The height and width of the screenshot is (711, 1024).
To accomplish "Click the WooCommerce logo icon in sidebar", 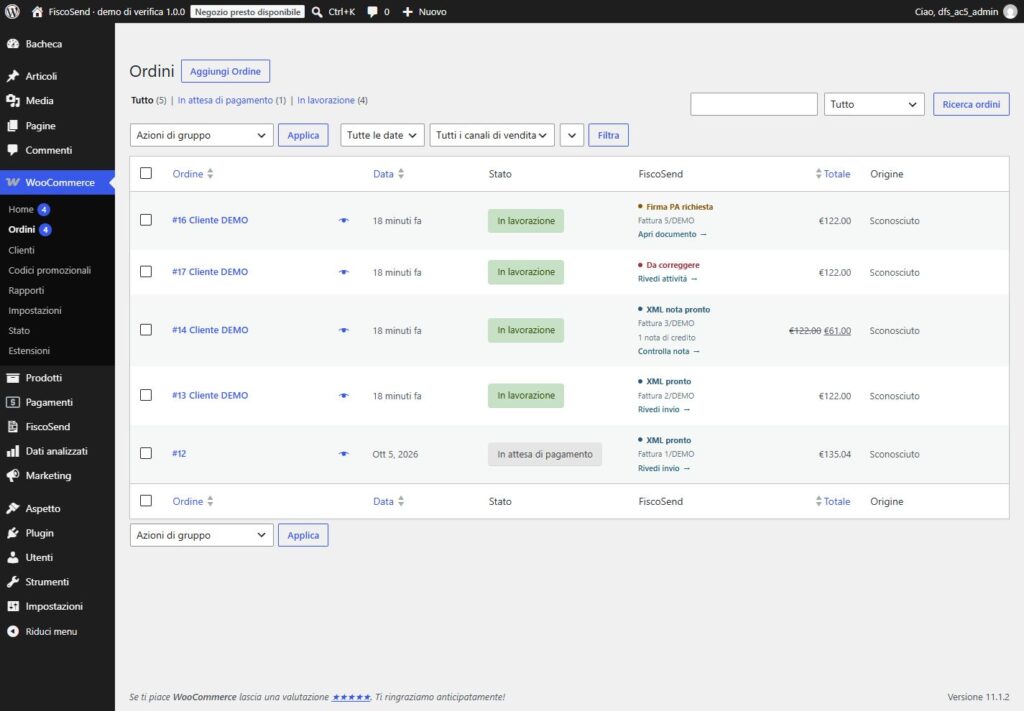I will pyautogui.click(x=12, y=182).
